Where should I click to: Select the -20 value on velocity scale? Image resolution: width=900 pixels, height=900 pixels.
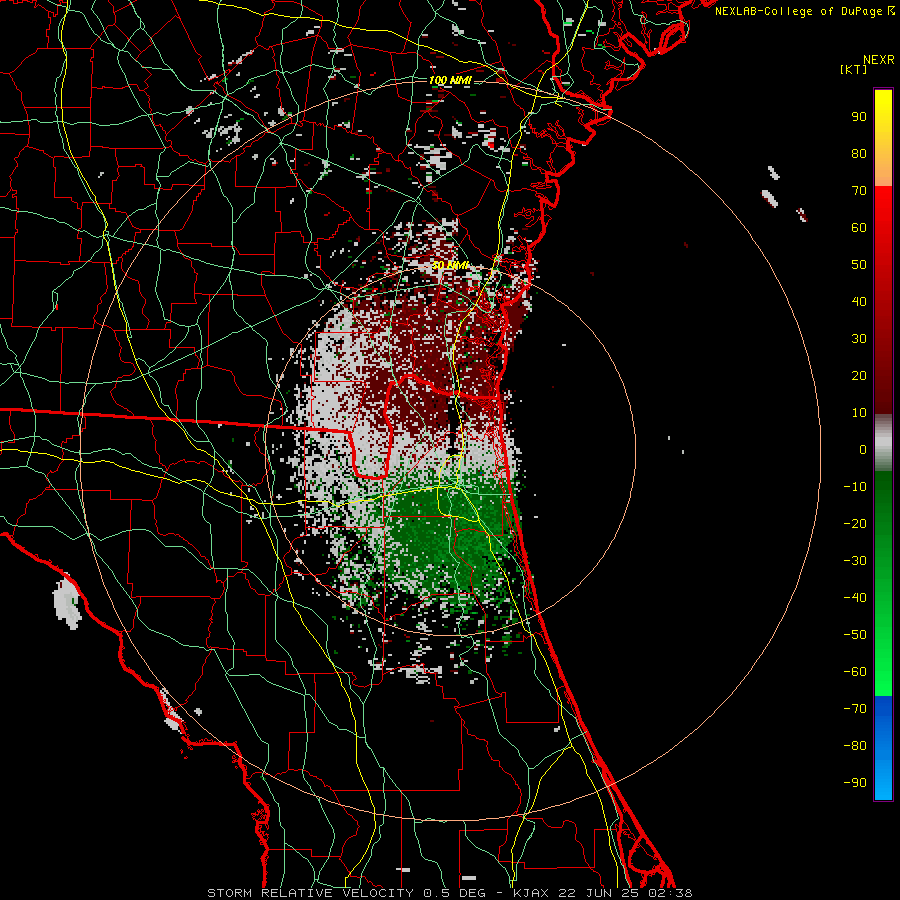(x=855, y=524)
